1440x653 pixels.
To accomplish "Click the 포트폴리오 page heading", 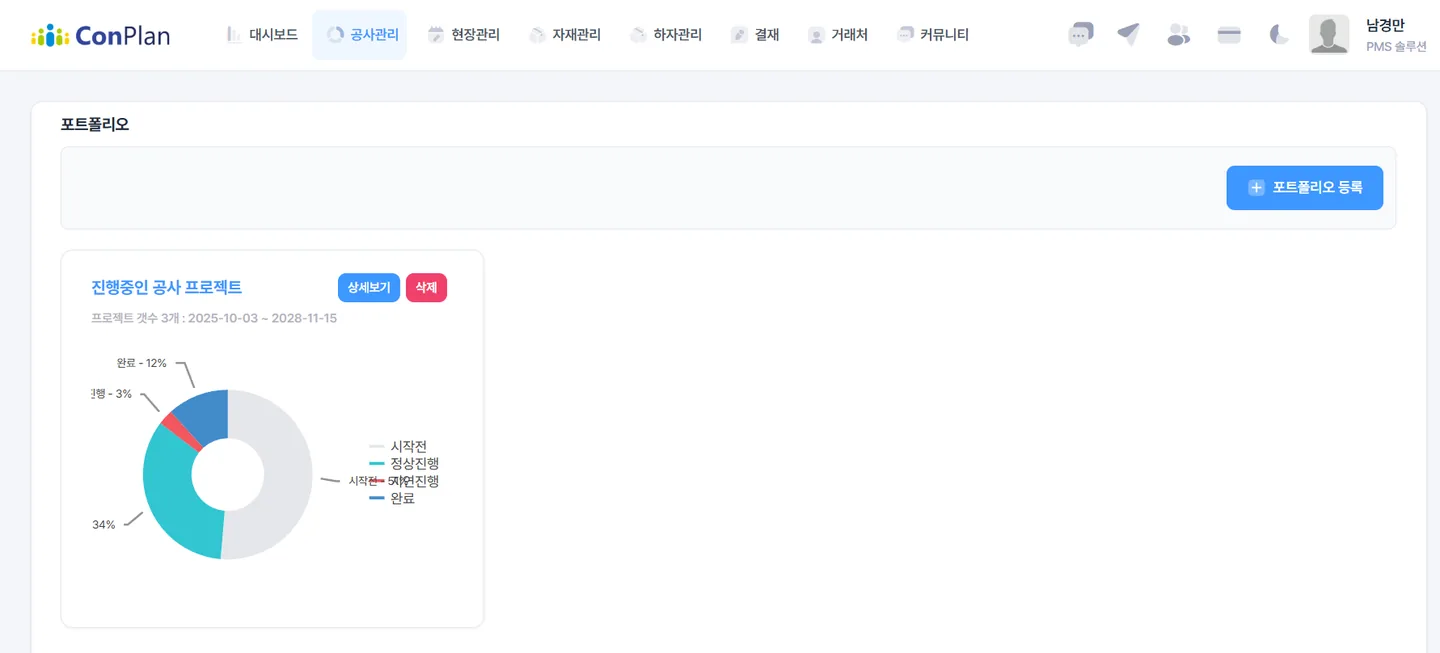I will coord(95,125).
